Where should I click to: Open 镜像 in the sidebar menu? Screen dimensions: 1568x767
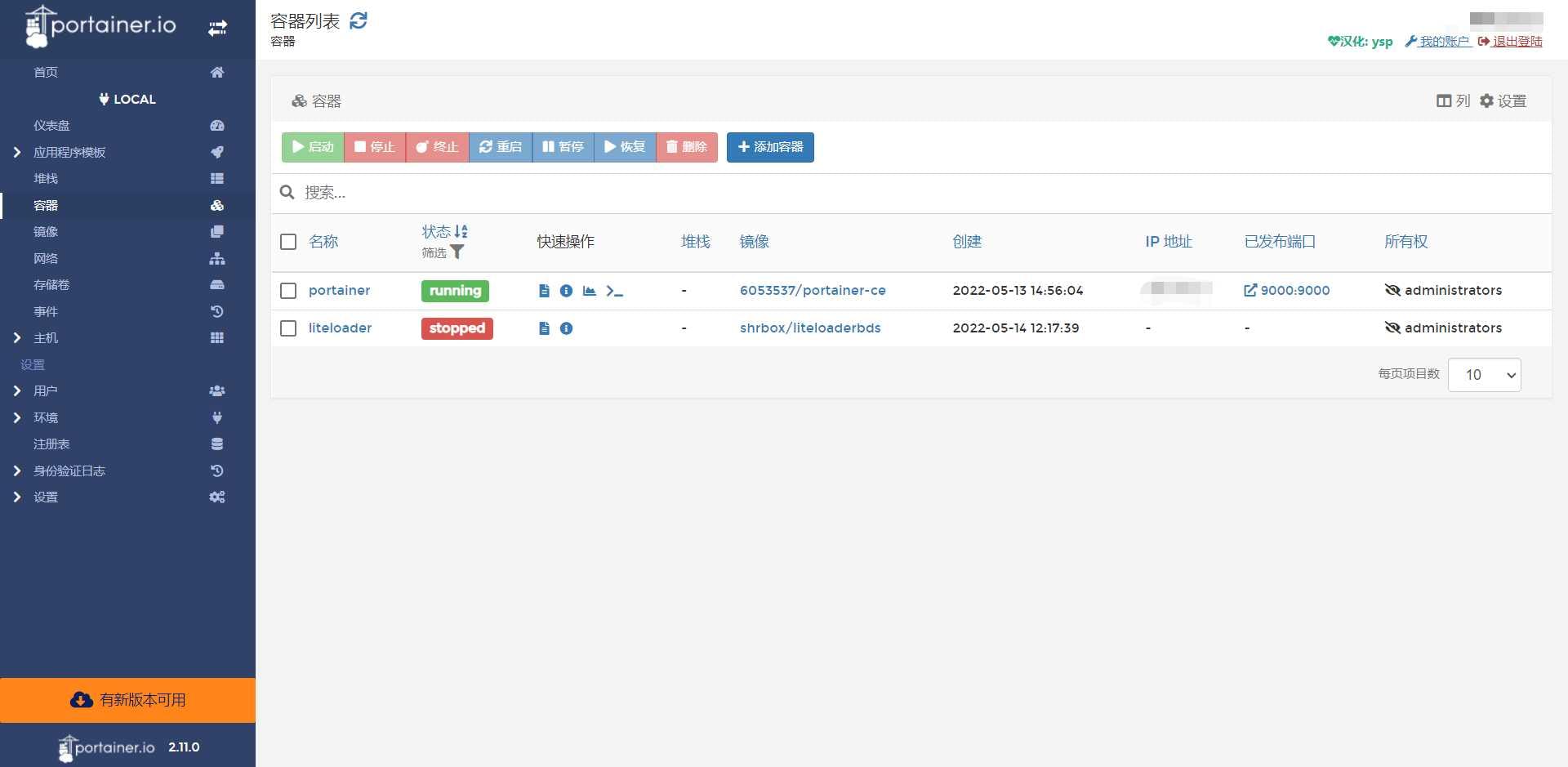click(46, 232)
